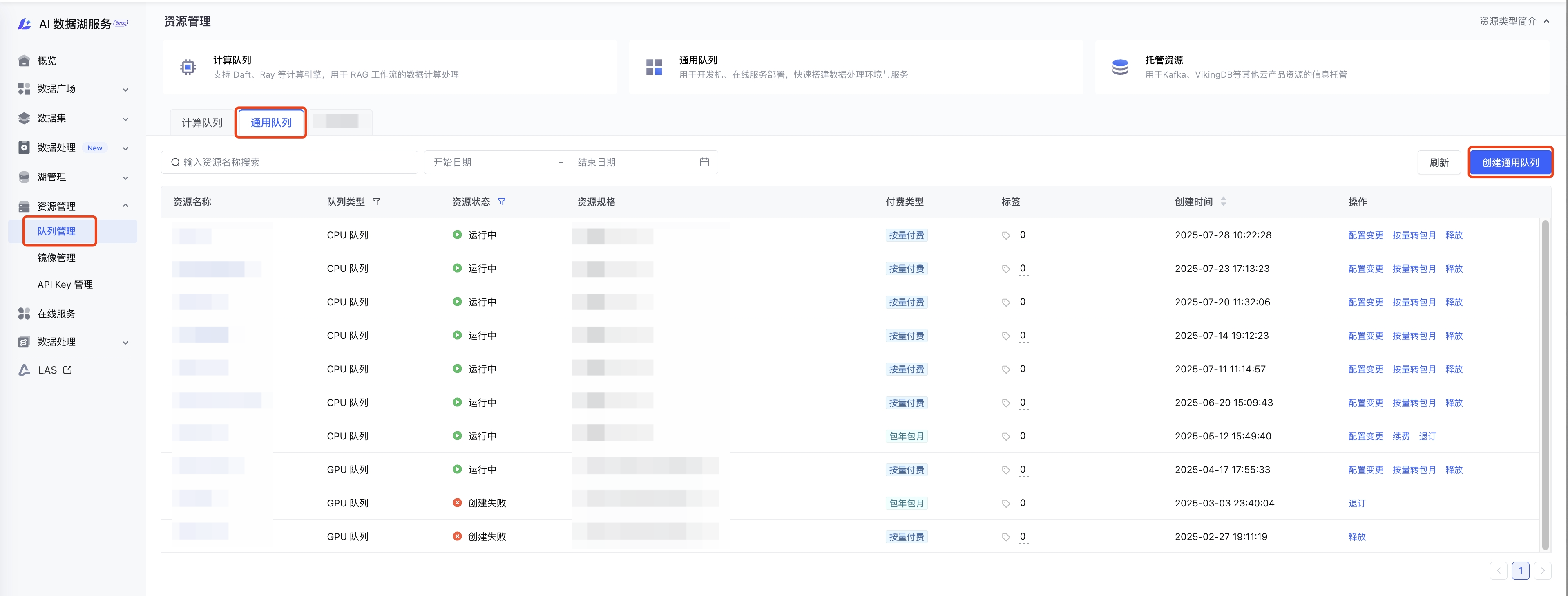
Task: Open the calendar icon in date range
Action: pos(704,162)
